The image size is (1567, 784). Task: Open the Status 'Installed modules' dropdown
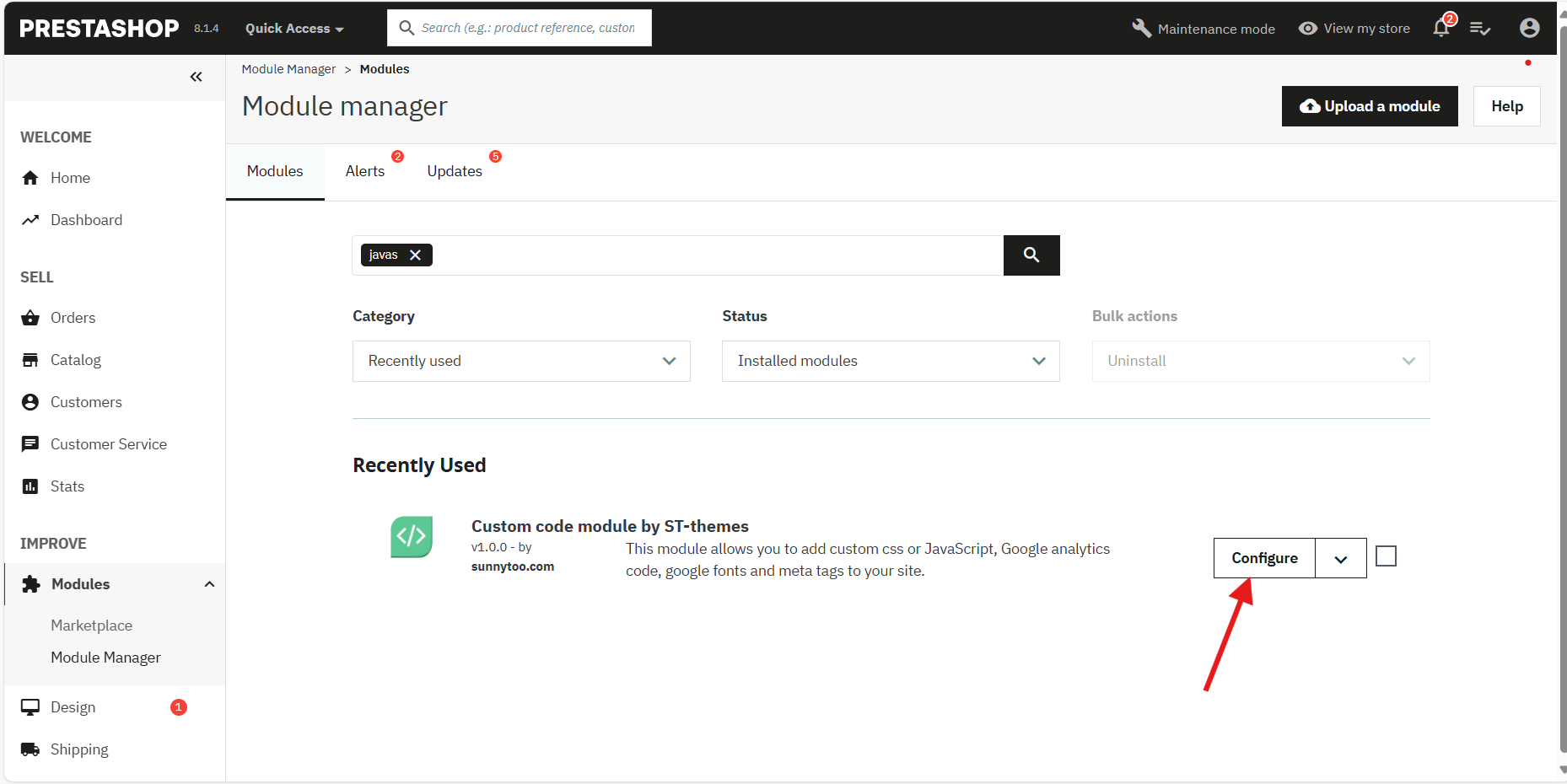[891, 361]
